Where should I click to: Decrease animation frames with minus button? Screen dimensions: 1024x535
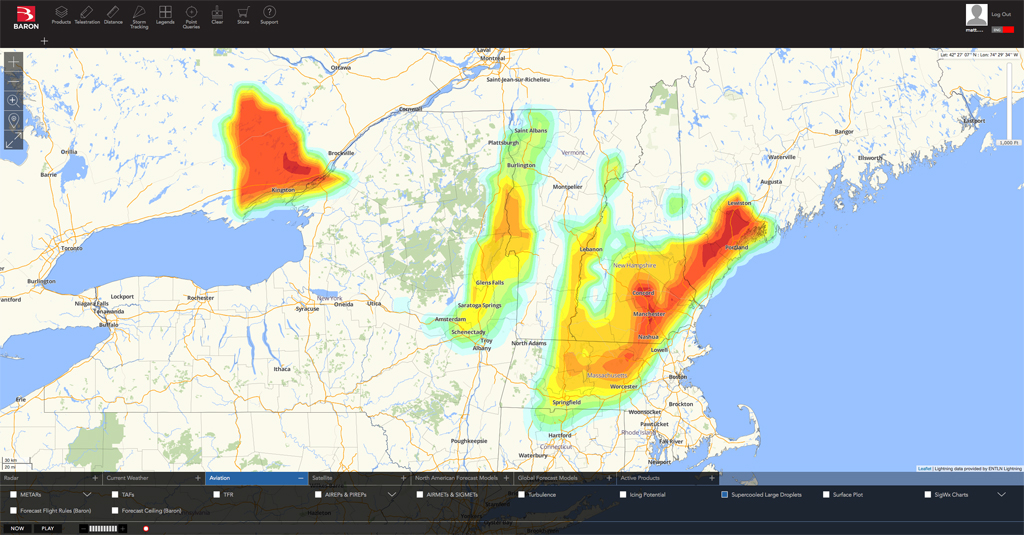click(84, 528)
